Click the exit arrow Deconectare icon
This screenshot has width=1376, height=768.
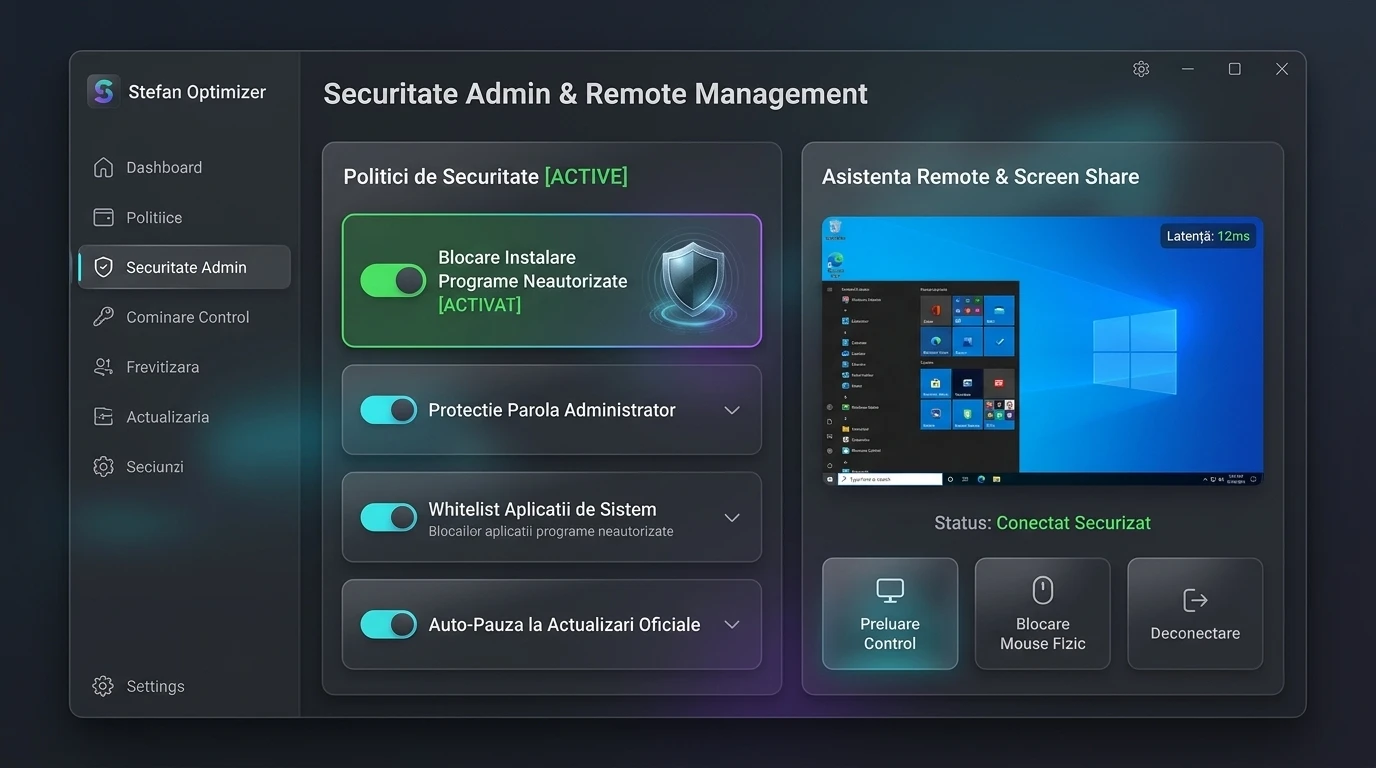(x=1195, y=600)
